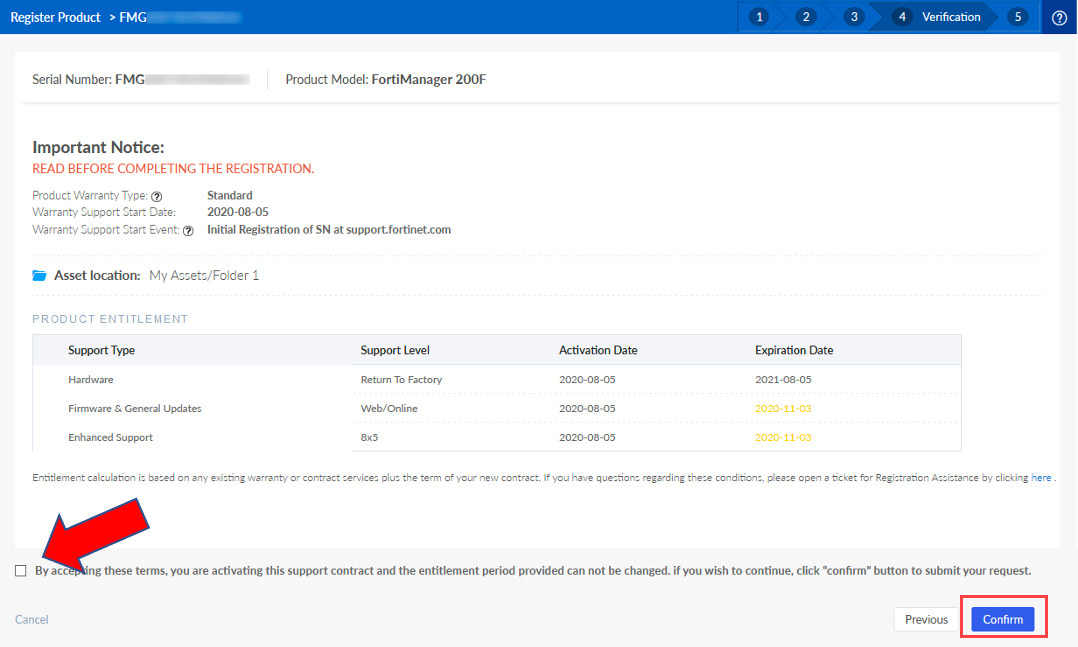
Task: Click the FMG serial number in the breadcrumb
Action: [x=176, y=17]
